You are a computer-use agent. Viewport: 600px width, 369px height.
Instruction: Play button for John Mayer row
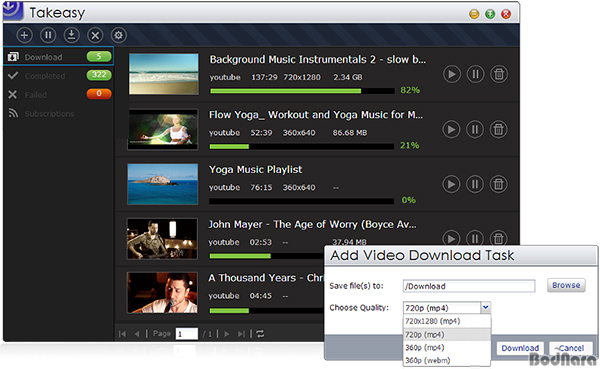451,238
